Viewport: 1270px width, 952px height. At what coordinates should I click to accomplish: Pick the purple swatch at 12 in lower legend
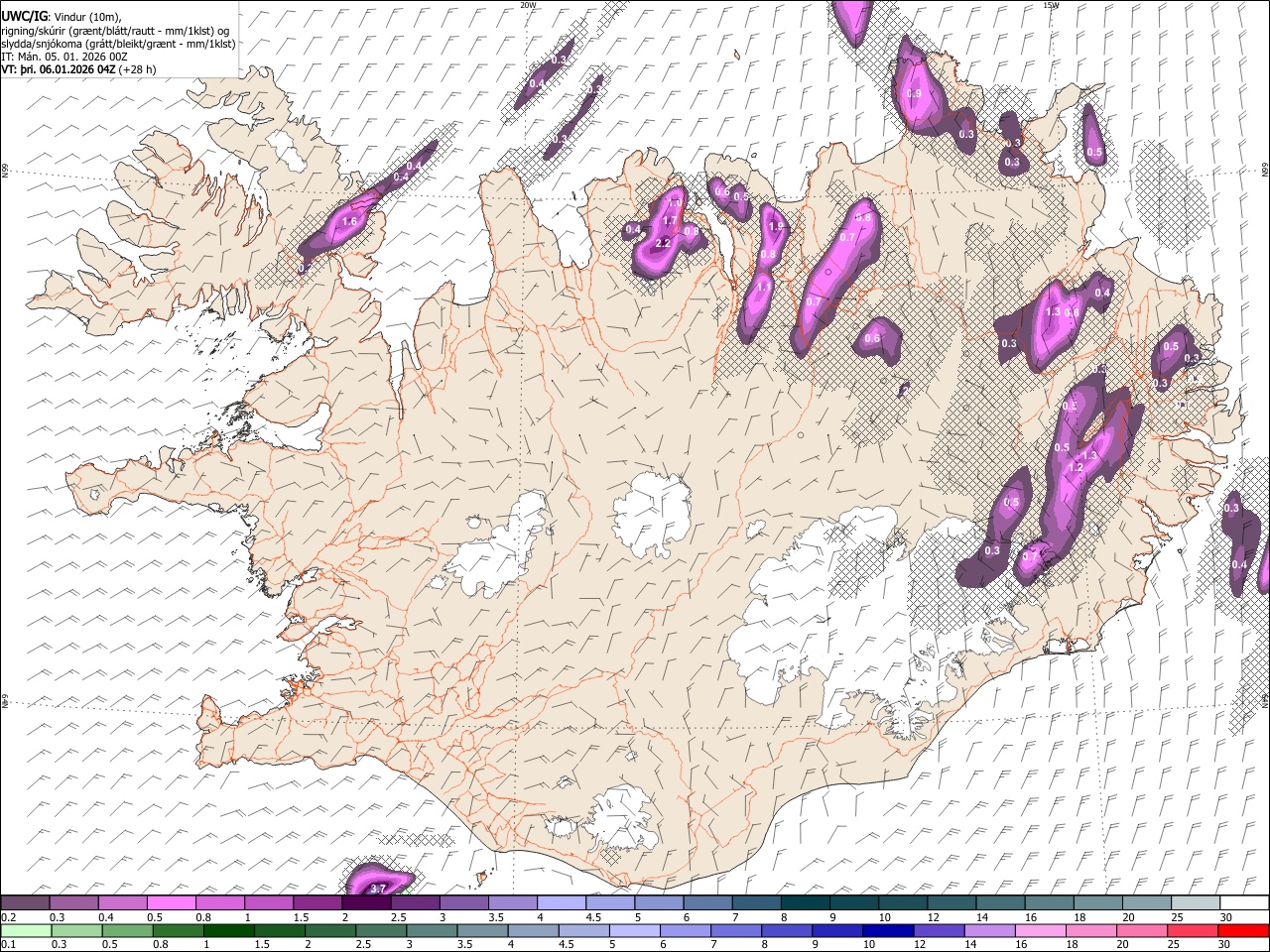pos(938,930)
